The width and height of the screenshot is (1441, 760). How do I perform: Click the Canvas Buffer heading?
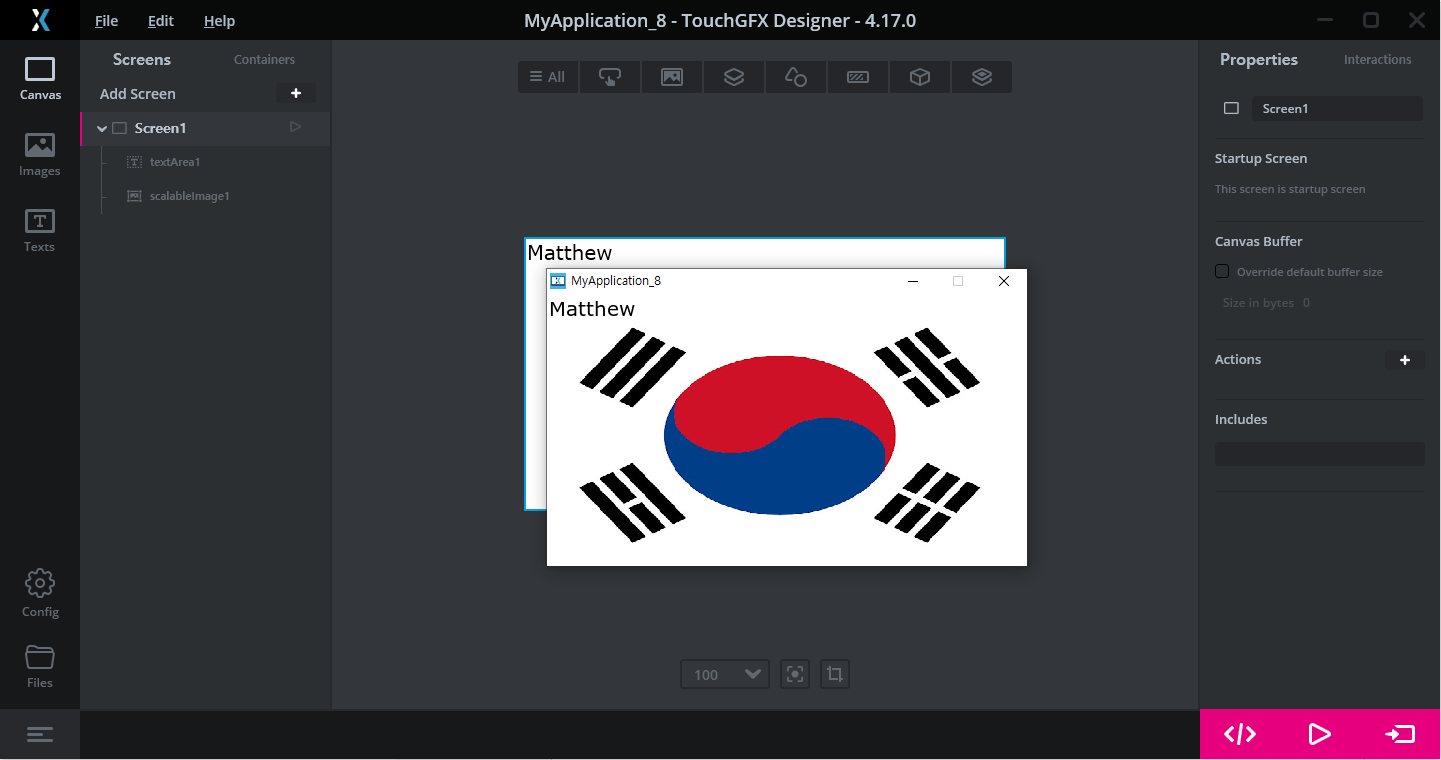[1259, 242]
